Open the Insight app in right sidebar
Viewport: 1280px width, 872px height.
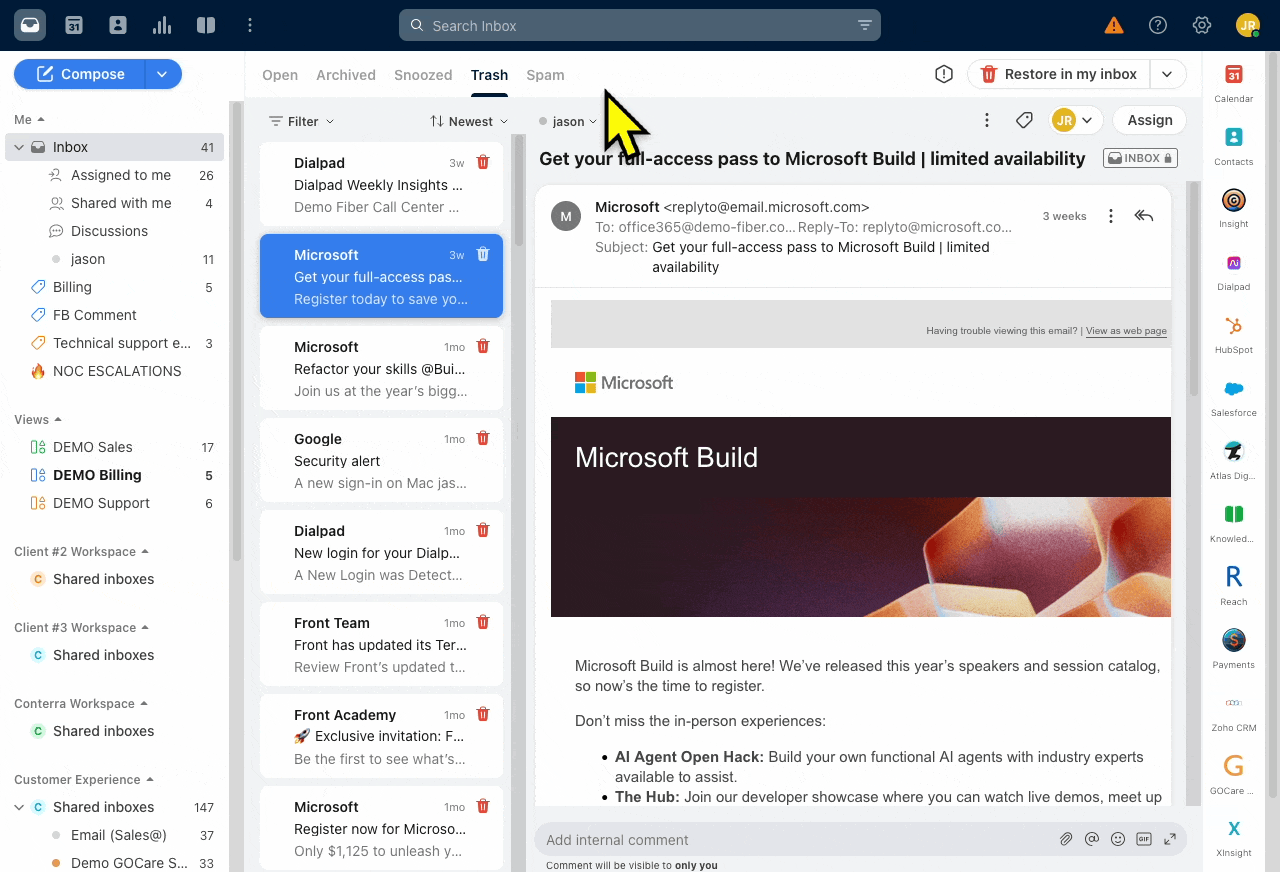1234,209
